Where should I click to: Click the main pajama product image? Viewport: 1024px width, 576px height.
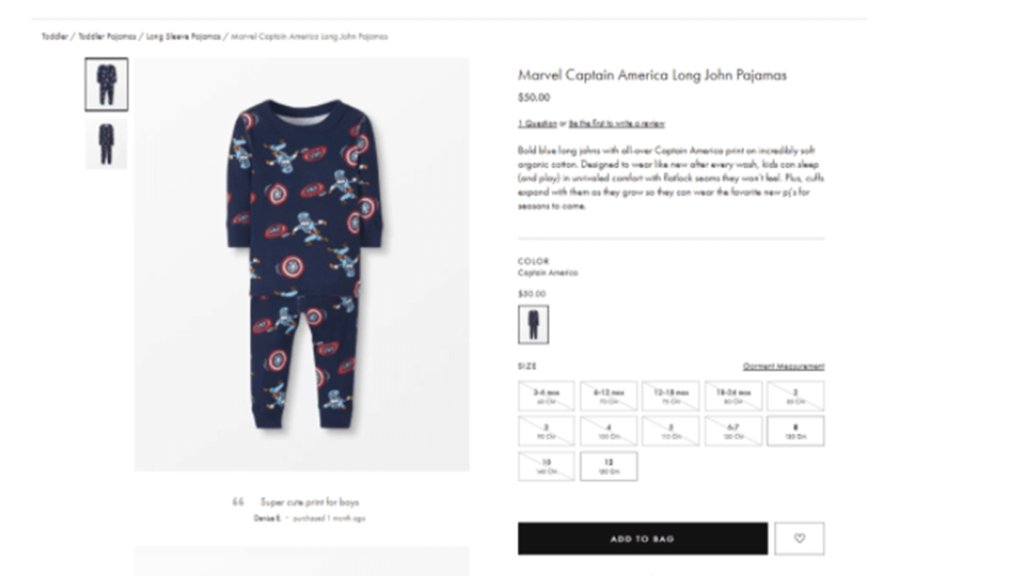click(302, 264)
